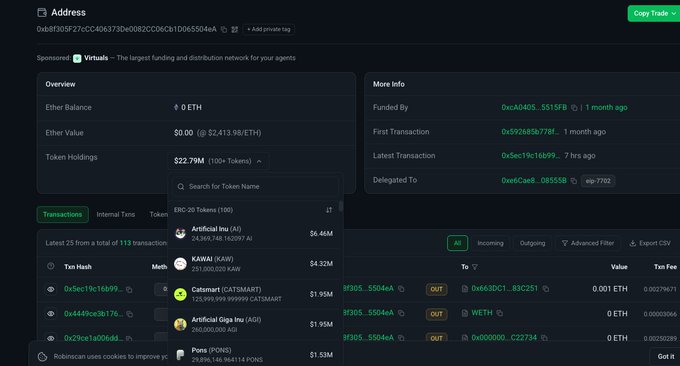Click contract icon beside WETH
Viewport: 680px width, 366px height.
[465, 313]
